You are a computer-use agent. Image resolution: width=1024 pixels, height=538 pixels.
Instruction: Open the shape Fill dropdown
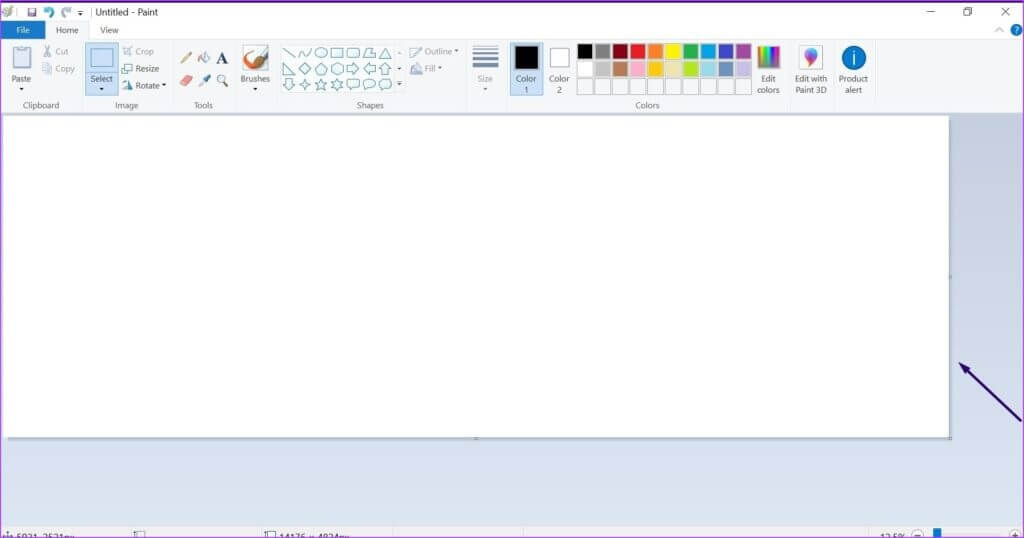pyautogui.click(x=426, y=68)
